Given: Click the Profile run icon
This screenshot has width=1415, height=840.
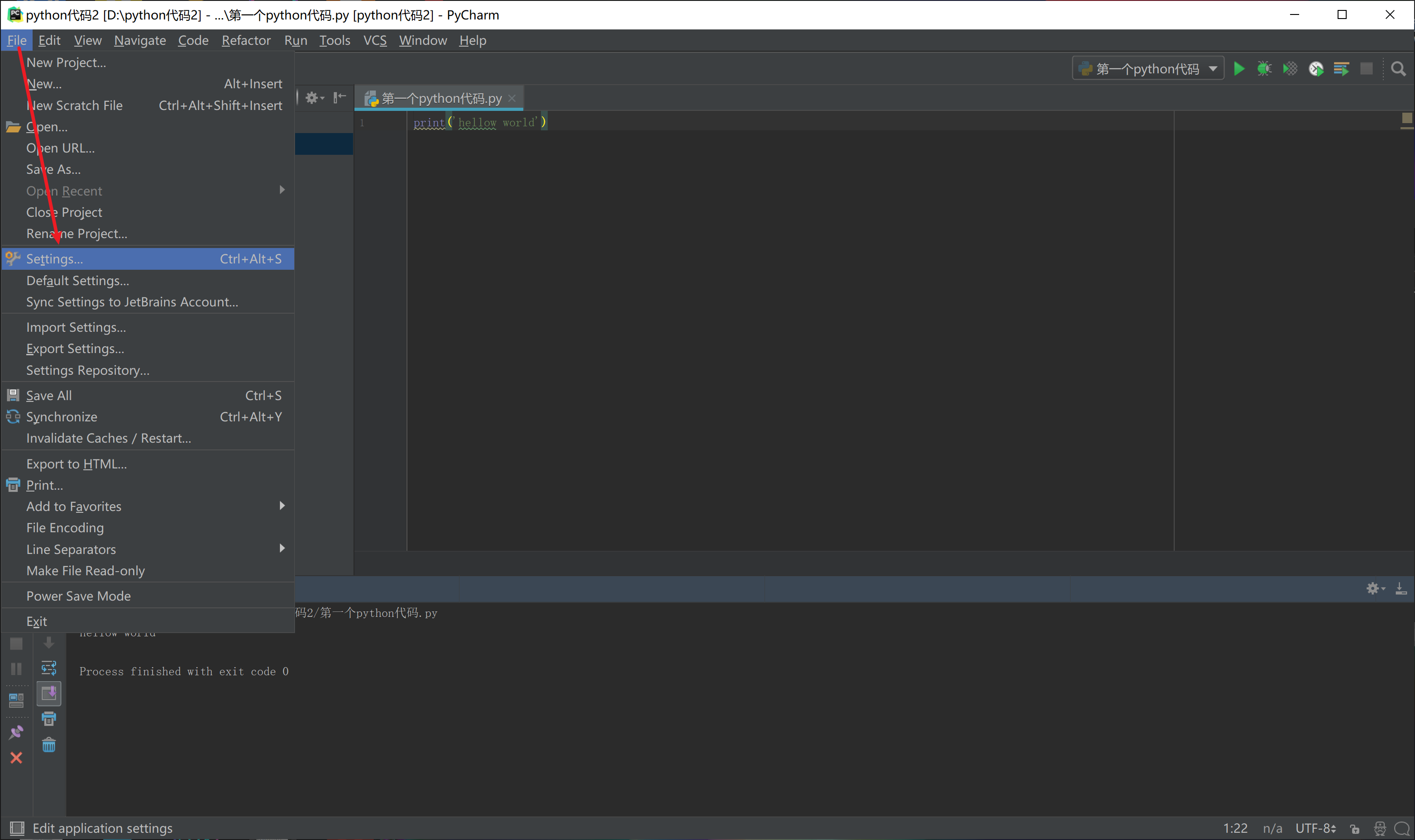Looking at the screenshot, I should point(1316,69).
